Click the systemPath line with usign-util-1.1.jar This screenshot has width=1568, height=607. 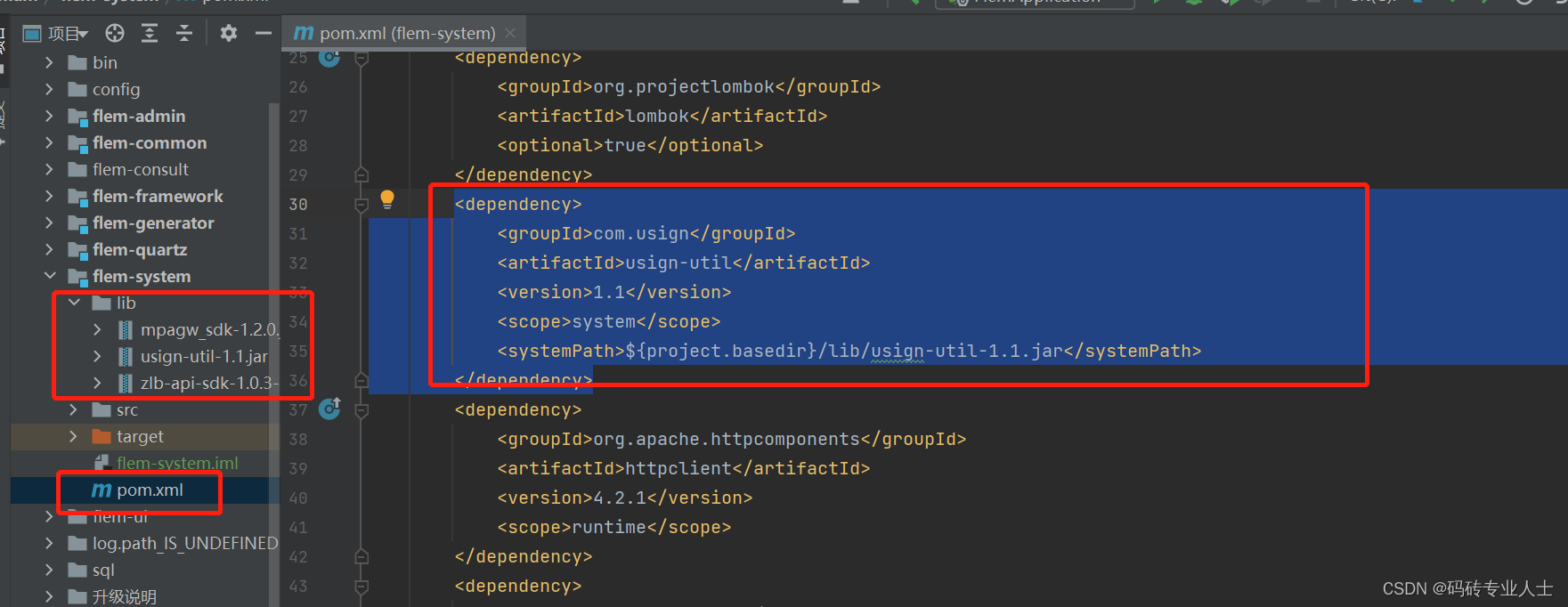(849, 351)
